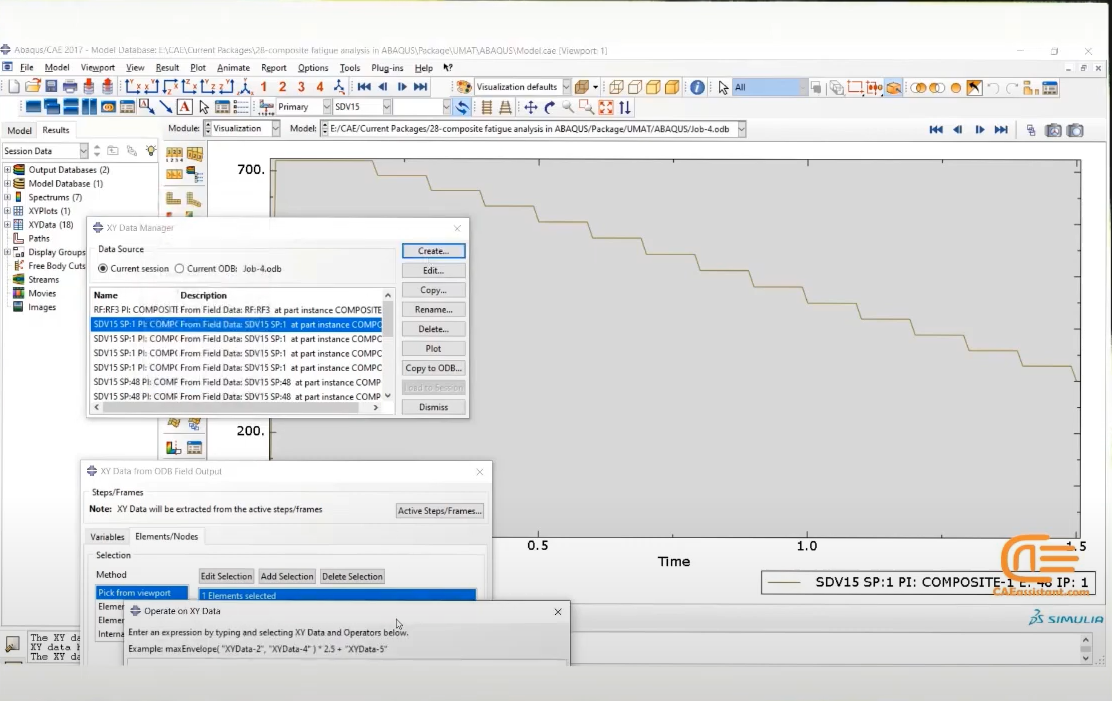Click the Auto-fit view icon
Screen dimensions: 1112x701
pos(606,107)
